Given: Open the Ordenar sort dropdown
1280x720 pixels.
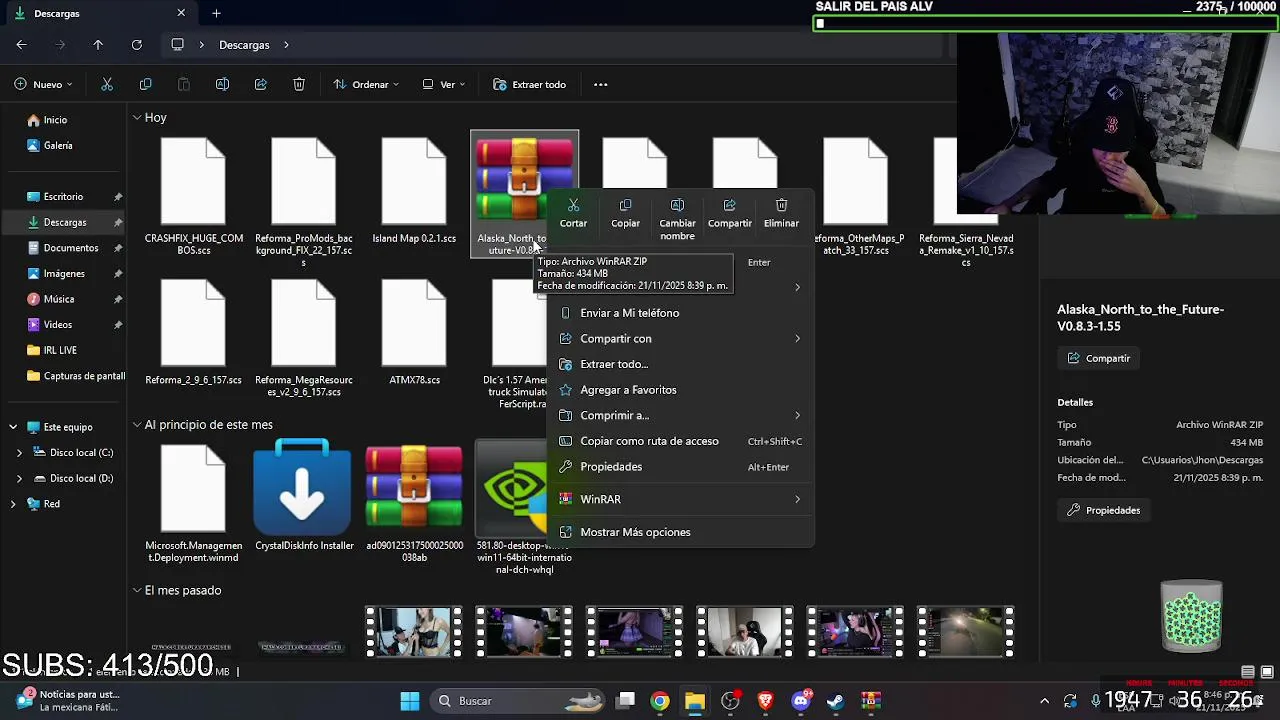Looking at the screenshot, I should [366, 85].
